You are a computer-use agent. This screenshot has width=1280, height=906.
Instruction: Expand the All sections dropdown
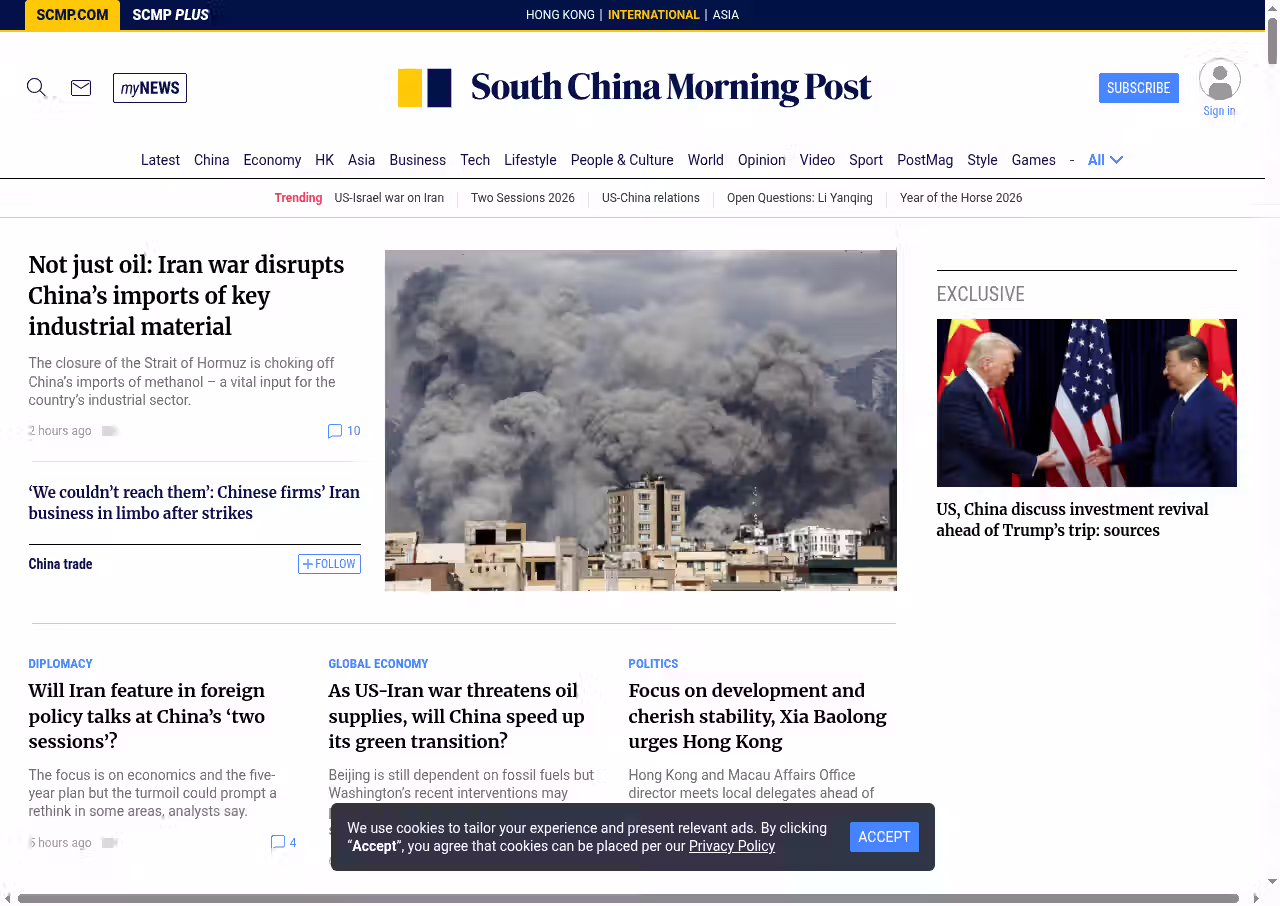1105,160
